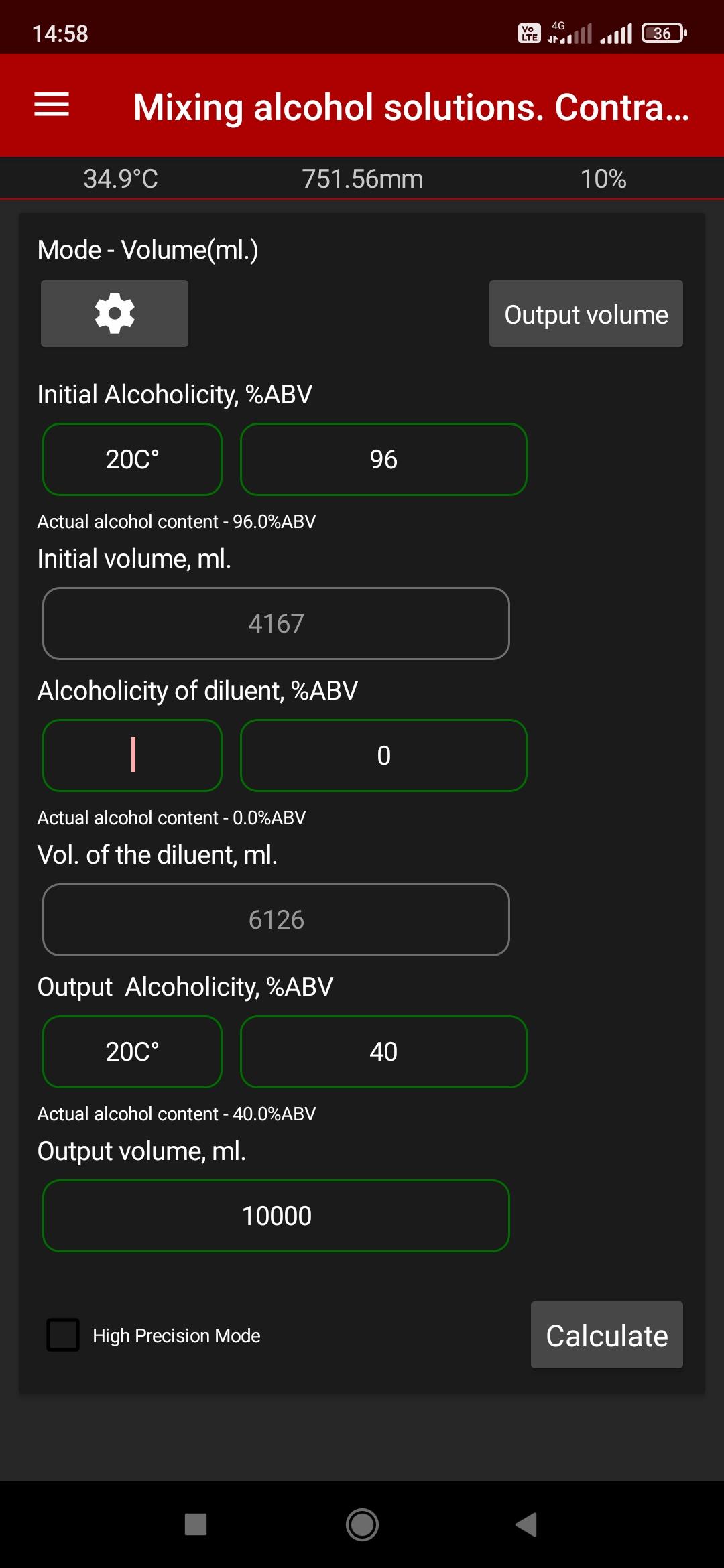Focus the Initial volume 4167 field

click(x=276, y=624)
